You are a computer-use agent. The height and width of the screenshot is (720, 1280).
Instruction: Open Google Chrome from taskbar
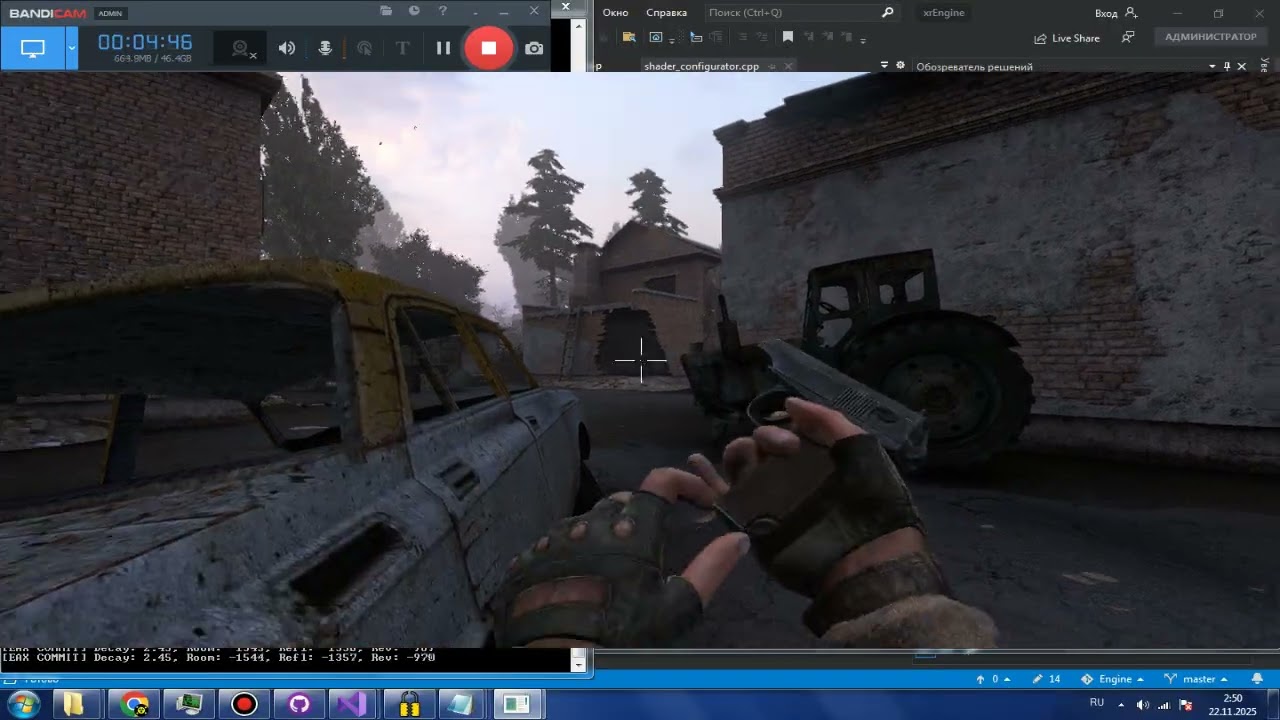[134, 704]
